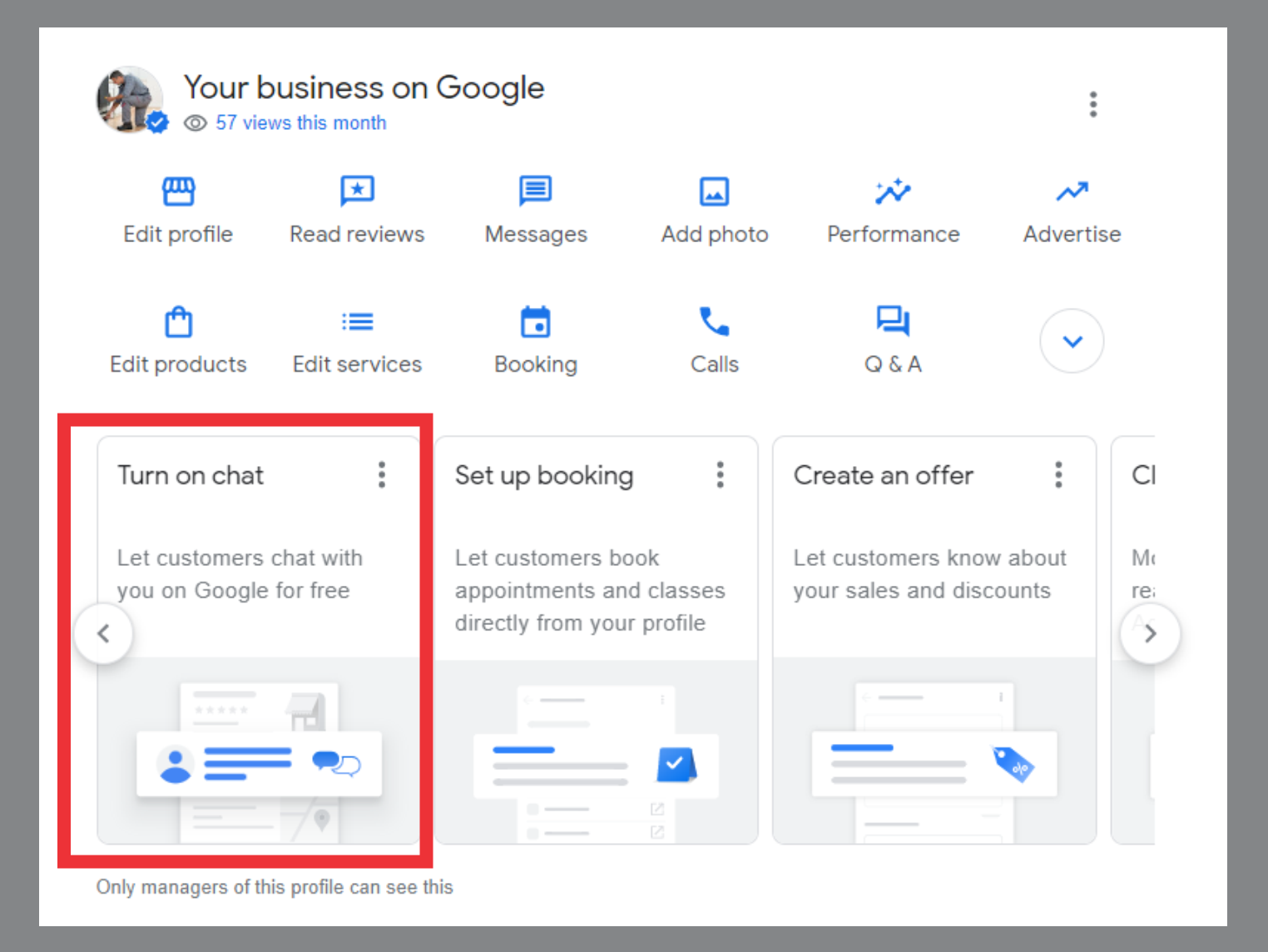Click the Edit services label
Screen dimensions: 1268x952
(x=357, y=364)
